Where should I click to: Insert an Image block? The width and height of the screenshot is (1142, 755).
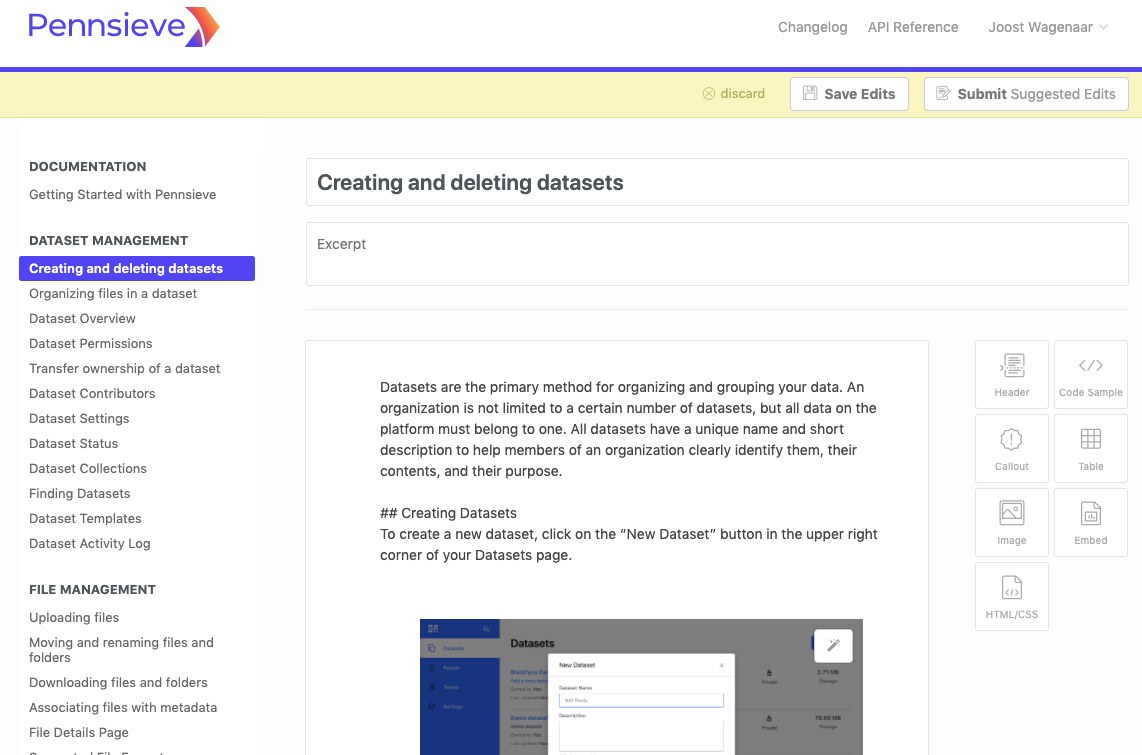tap(1012, 523)
